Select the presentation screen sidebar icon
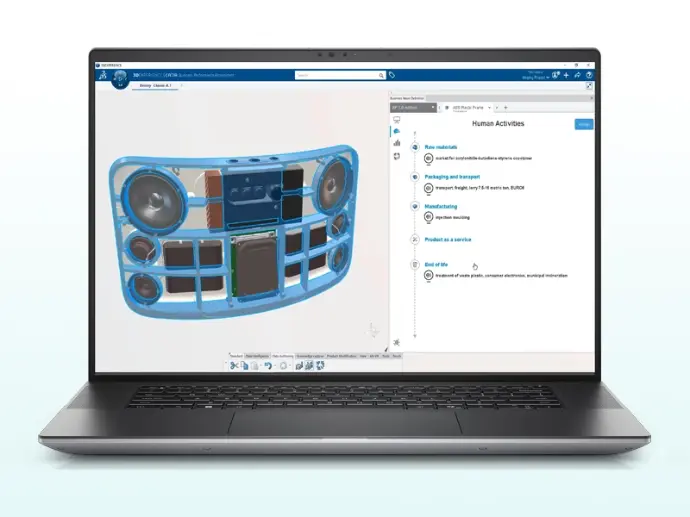The height and width of the screenshot is (517, 690). (396, 120)
